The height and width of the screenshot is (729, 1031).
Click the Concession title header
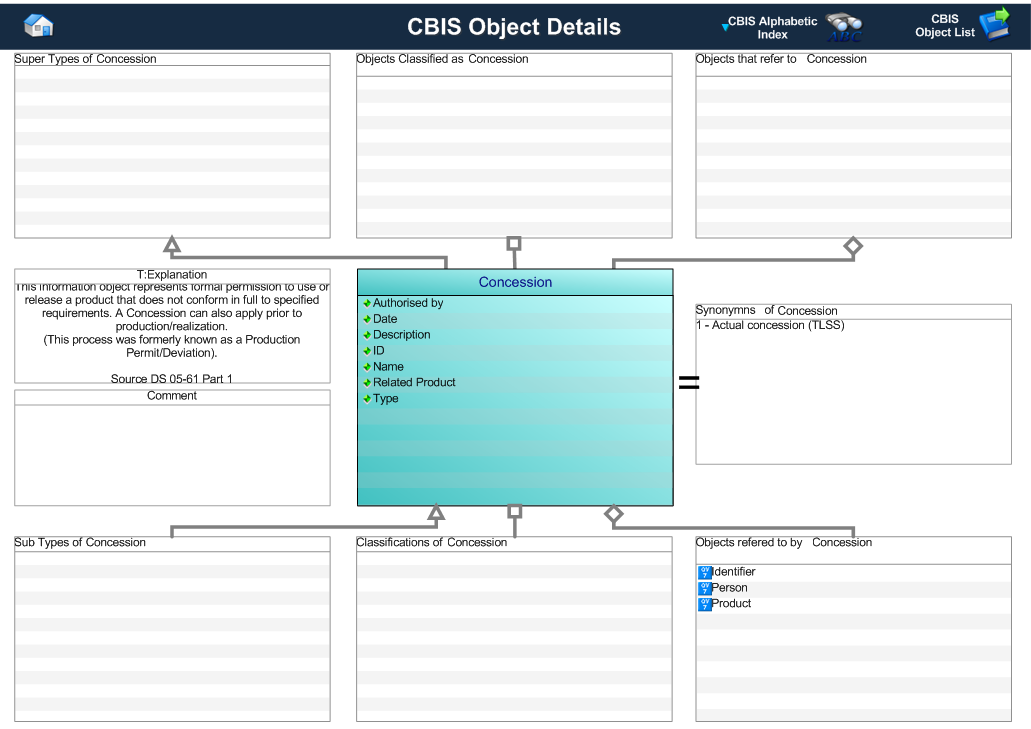click(515, 283)
